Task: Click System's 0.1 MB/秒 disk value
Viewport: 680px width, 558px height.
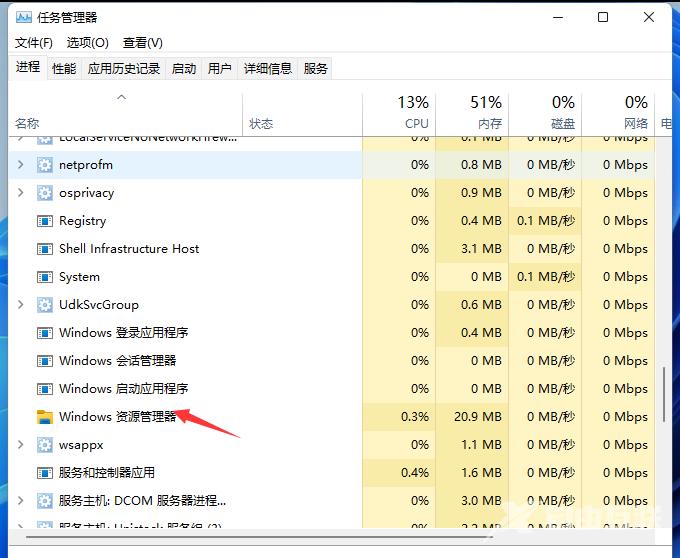Action: tap(546, 277)
